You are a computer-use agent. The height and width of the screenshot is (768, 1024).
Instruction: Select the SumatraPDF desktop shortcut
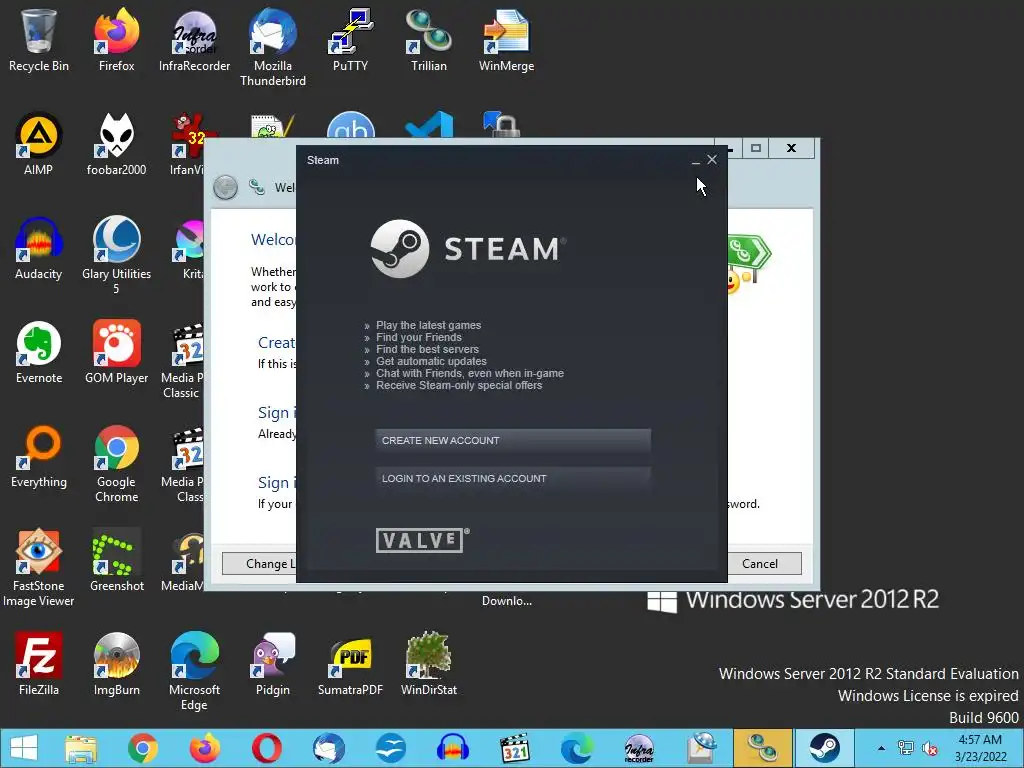351,664
